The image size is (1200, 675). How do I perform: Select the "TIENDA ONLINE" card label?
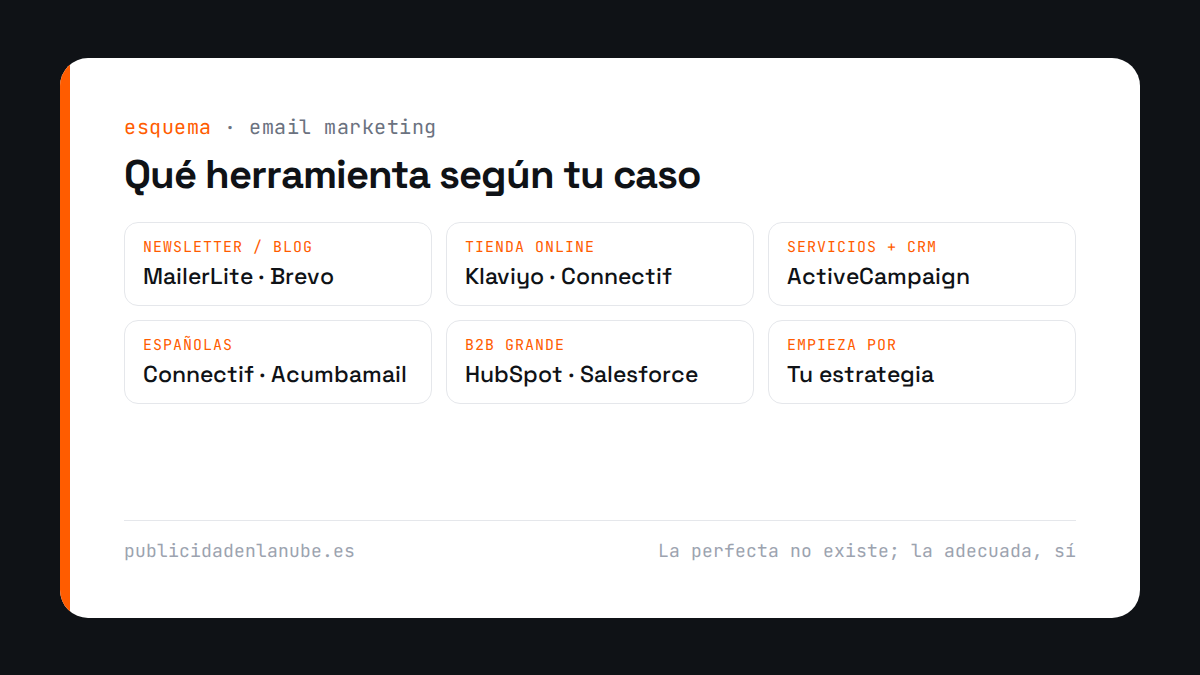coord(529,247)
